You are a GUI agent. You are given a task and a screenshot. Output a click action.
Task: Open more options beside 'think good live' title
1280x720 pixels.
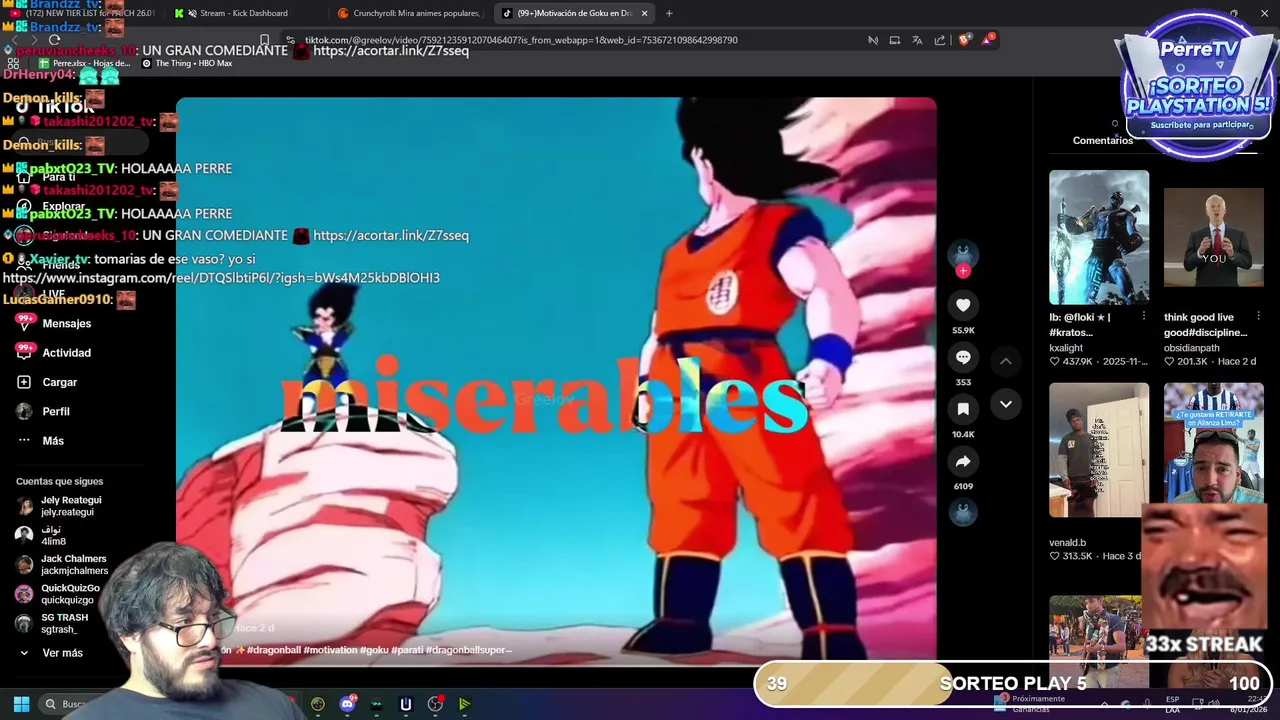1258,317
